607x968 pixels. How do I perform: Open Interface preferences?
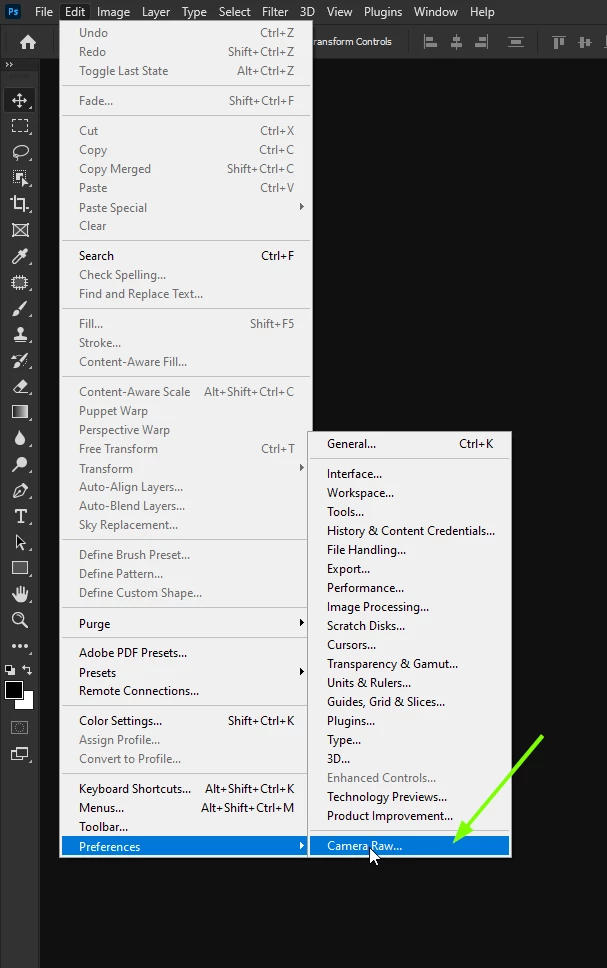(409, 474)
